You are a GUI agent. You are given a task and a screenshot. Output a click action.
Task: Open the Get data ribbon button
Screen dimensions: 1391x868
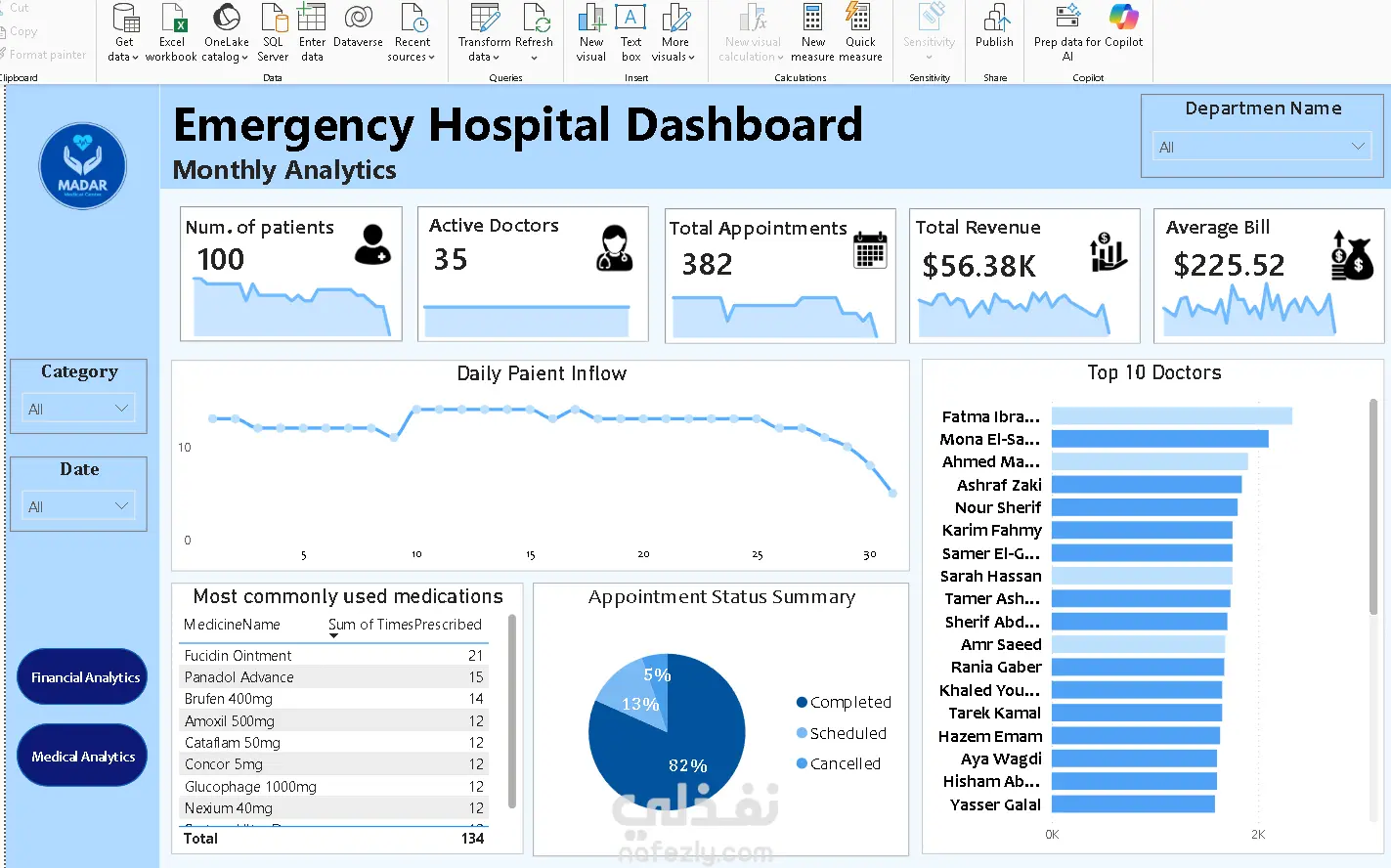(x=124, y=32)
